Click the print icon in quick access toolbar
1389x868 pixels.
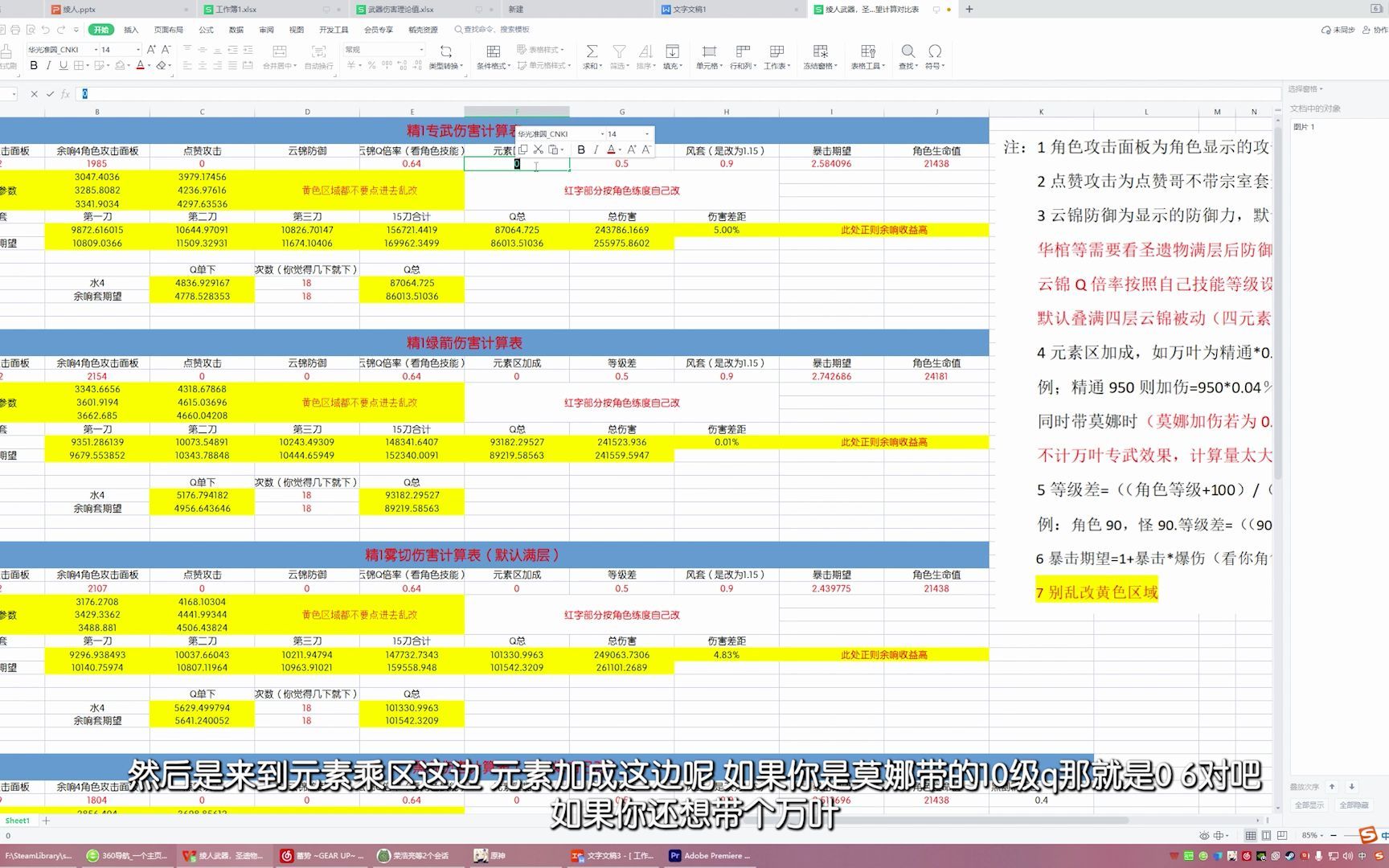pyautogui.click(x=15, y=30)
